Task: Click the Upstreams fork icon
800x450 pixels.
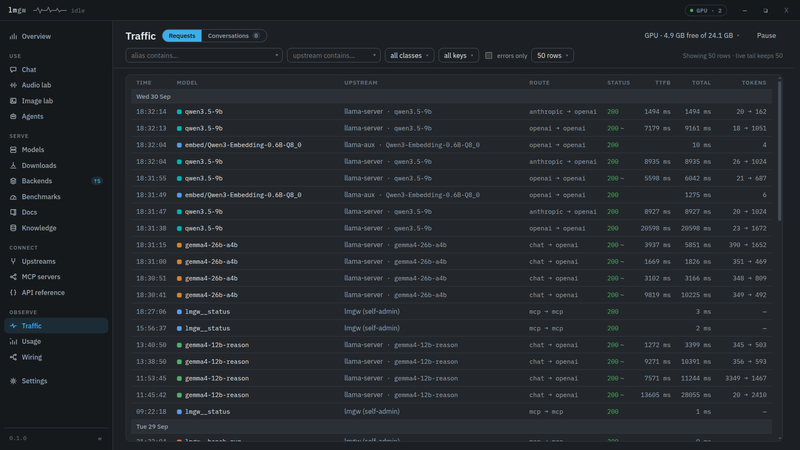Action: 13,261
